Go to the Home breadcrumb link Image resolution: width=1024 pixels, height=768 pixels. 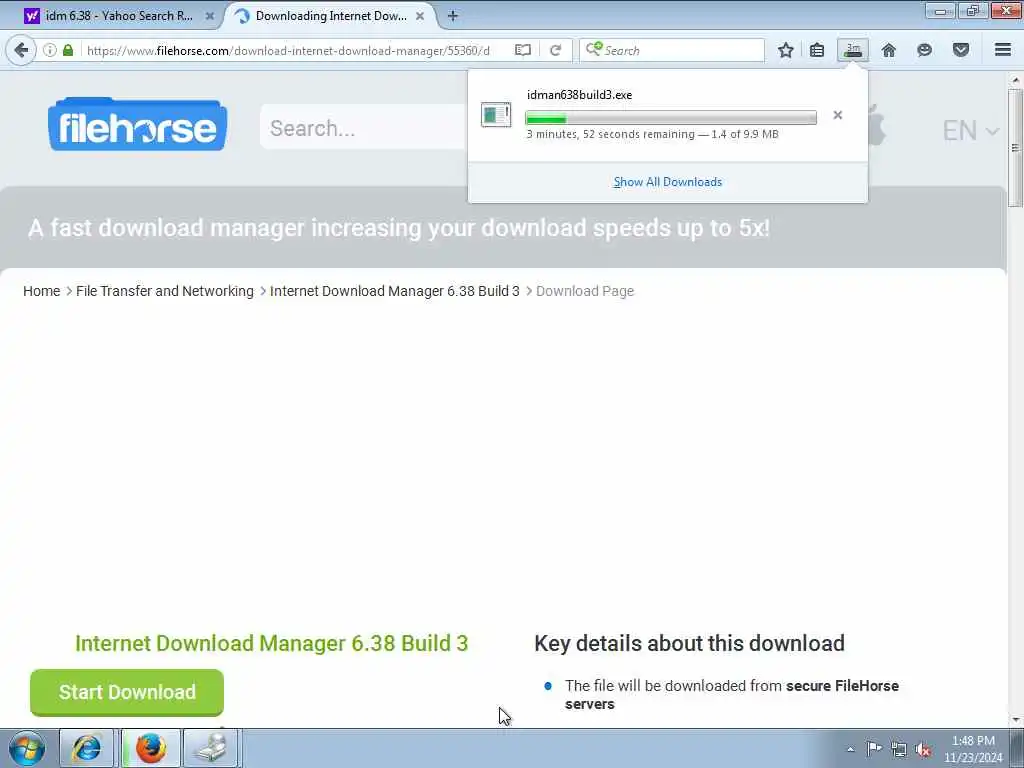(41, 291)
